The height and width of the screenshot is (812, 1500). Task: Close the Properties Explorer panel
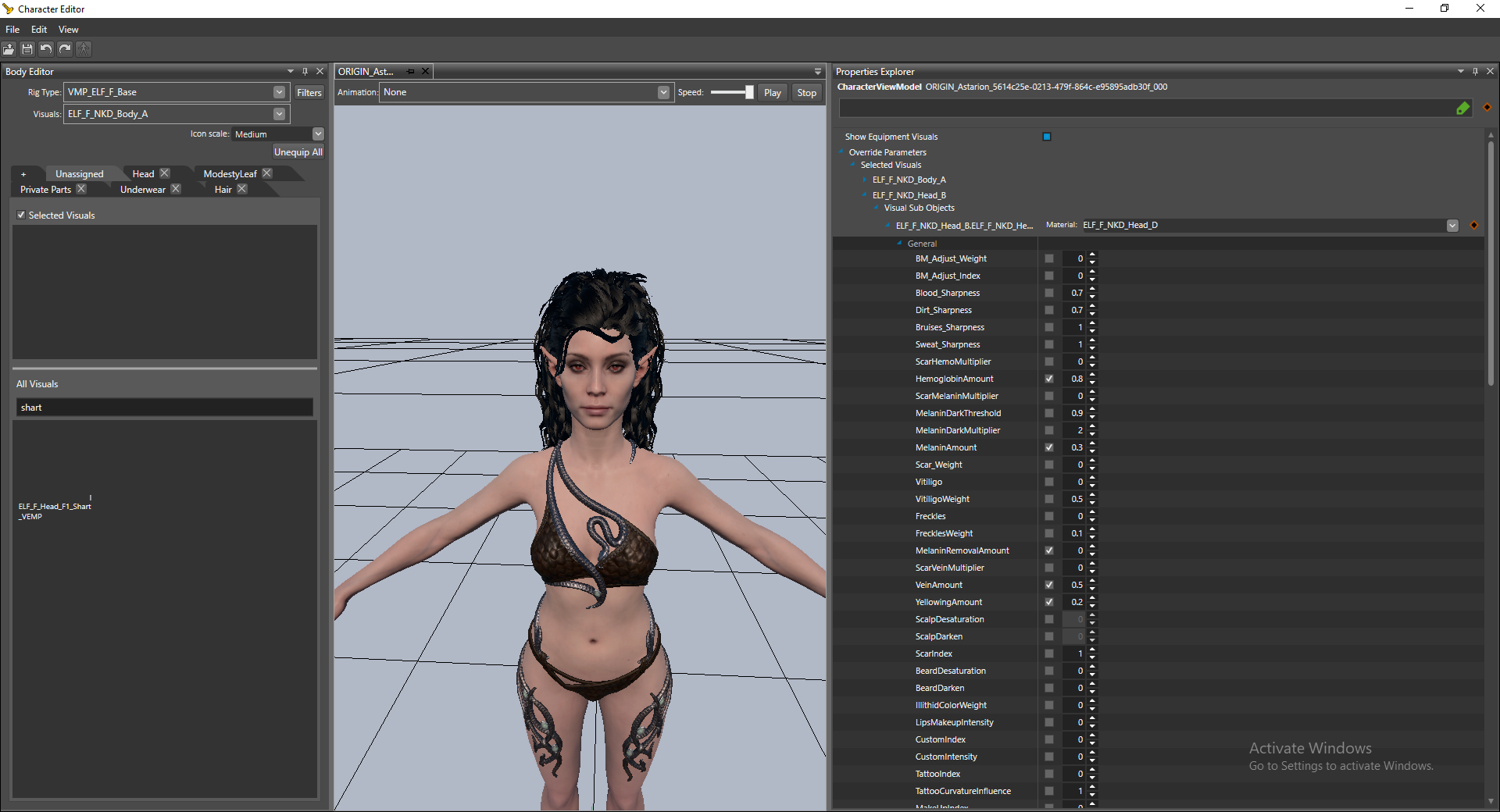pyautogui.click(x=1490, y=71)
